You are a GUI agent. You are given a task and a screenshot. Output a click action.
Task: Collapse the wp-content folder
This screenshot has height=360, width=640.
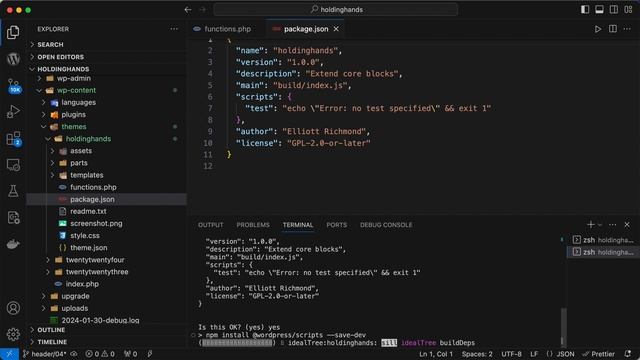106,90
